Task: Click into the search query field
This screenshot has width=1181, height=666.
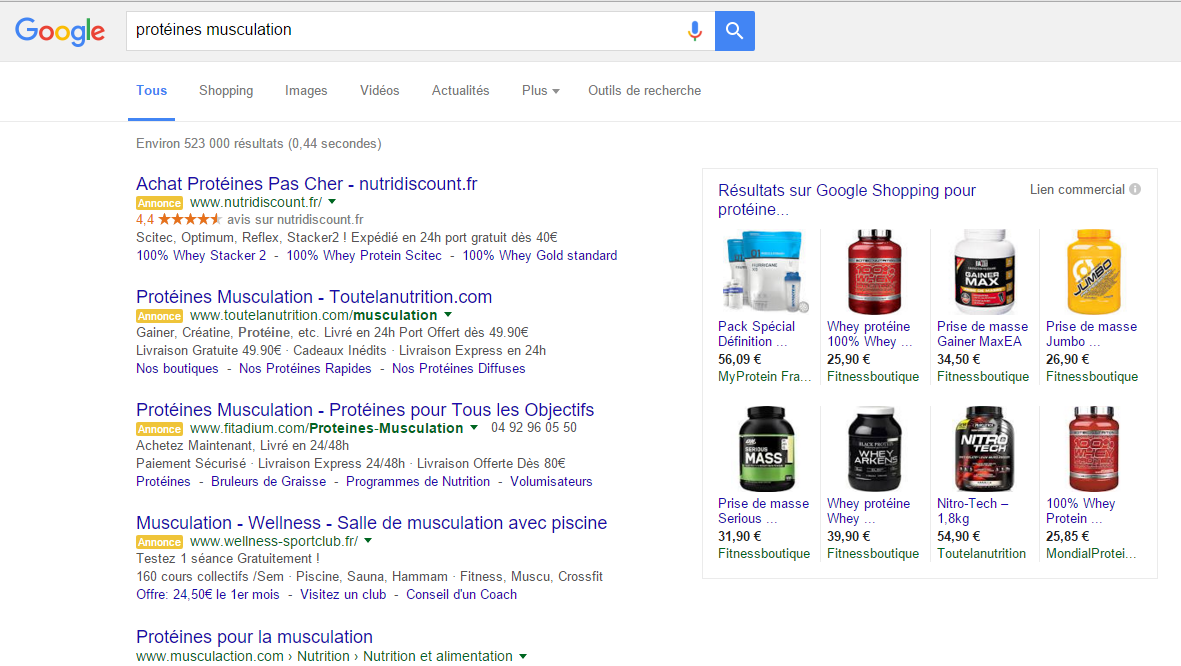Action: point(400,31)
